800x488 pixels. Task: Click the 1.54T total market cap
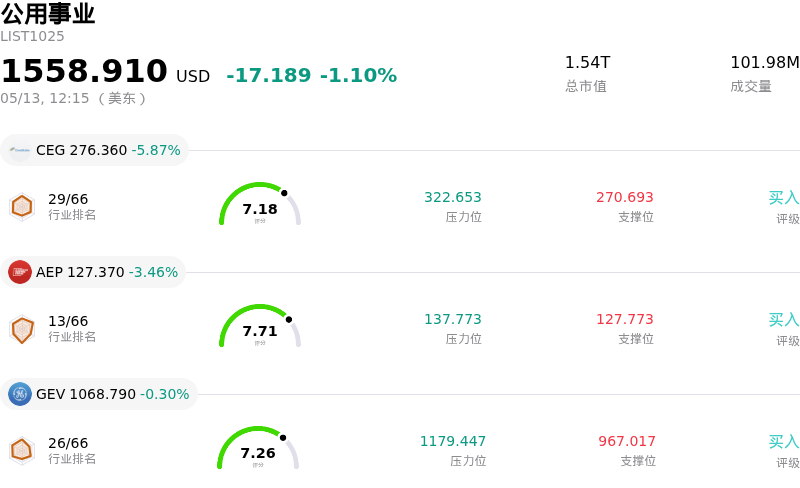(x=587, y=62)
